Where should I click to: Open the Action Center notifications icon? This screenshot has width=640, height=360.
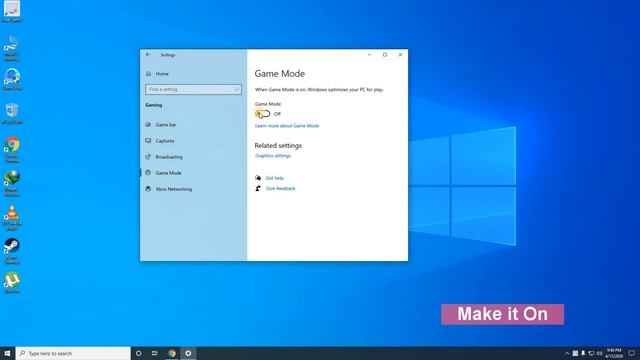[631, 353]
